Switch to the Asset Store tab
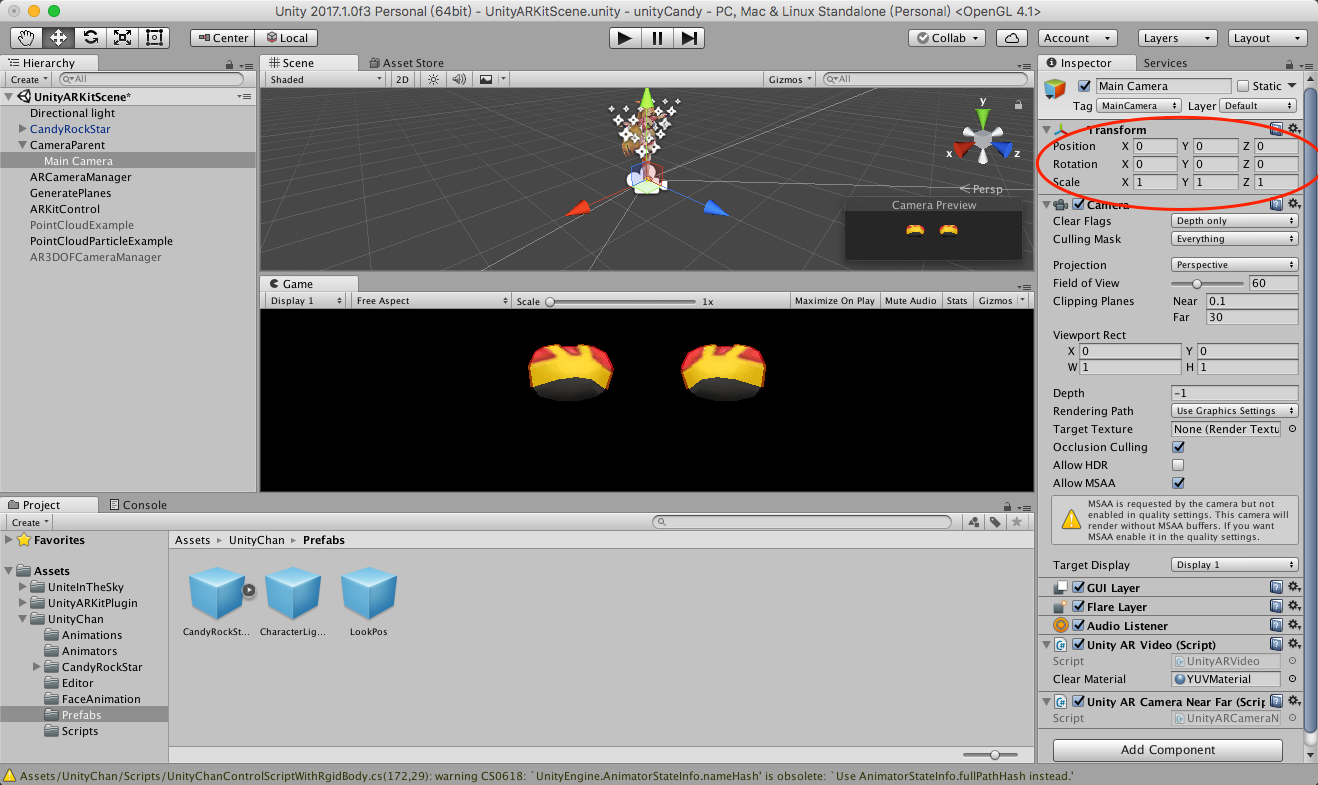 (x=406, y=62)
